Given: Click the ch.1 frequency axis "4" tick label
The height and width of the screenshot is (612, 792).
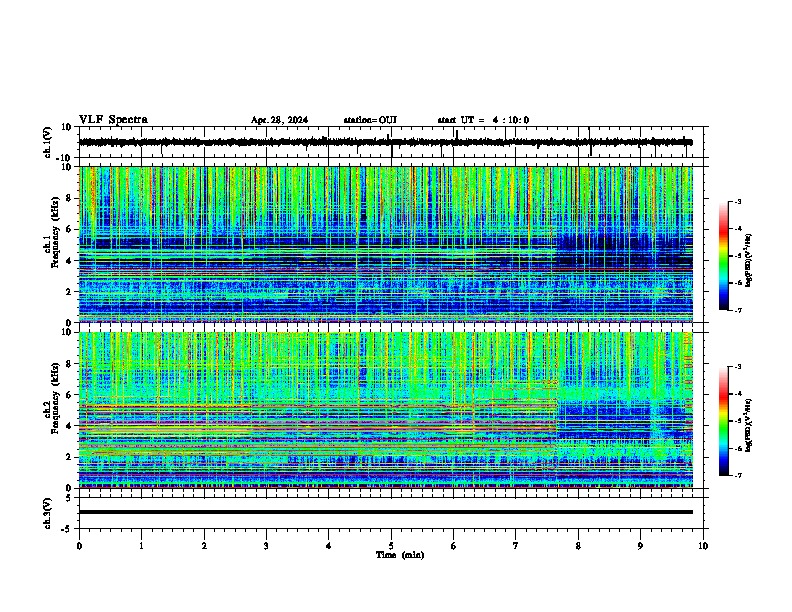Looking at the screenshot, I should tap(69, 261).
